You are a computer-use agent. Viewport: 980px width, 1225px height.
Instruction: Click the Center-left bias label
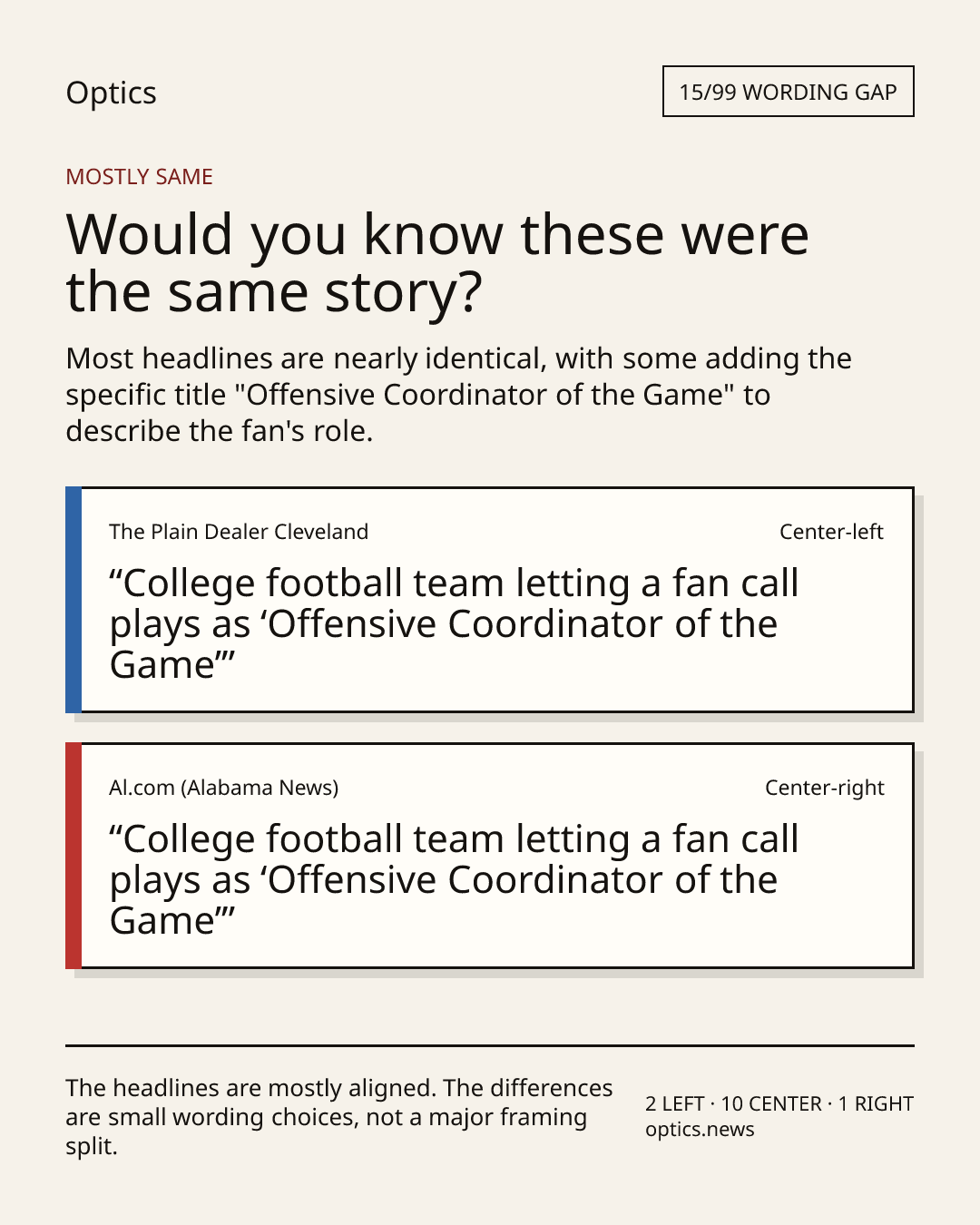(831, 532)
